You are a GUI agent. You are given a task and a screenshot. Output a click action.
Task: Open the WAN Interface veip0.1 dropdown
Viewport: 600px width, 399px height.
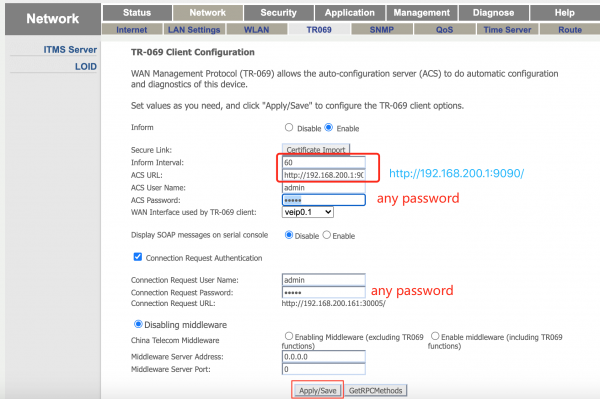point(308,212)
